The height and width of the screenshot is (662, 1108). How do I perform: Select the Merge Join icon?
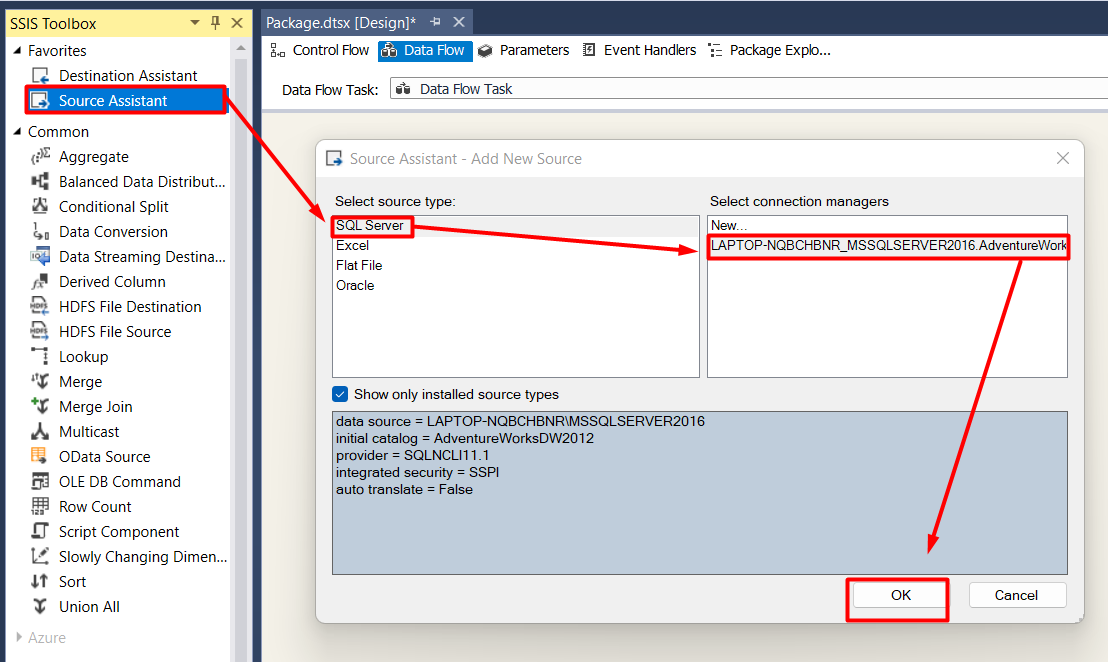pos(40,406)
